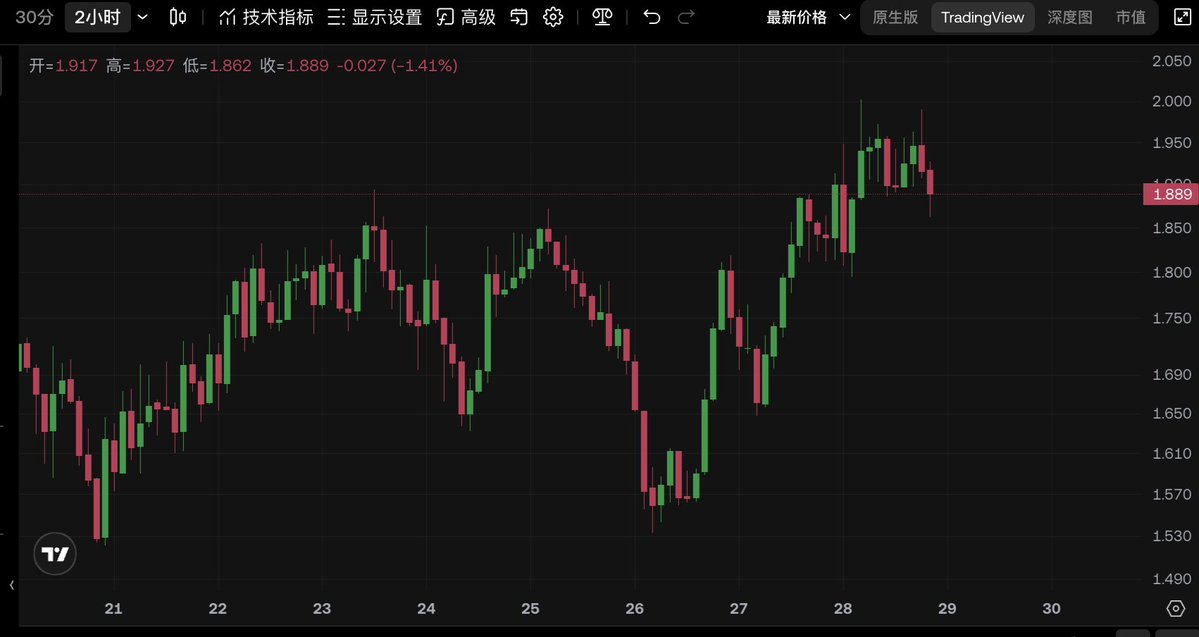
Task: Open the balance scale compare icon
Action: point(602,17)
